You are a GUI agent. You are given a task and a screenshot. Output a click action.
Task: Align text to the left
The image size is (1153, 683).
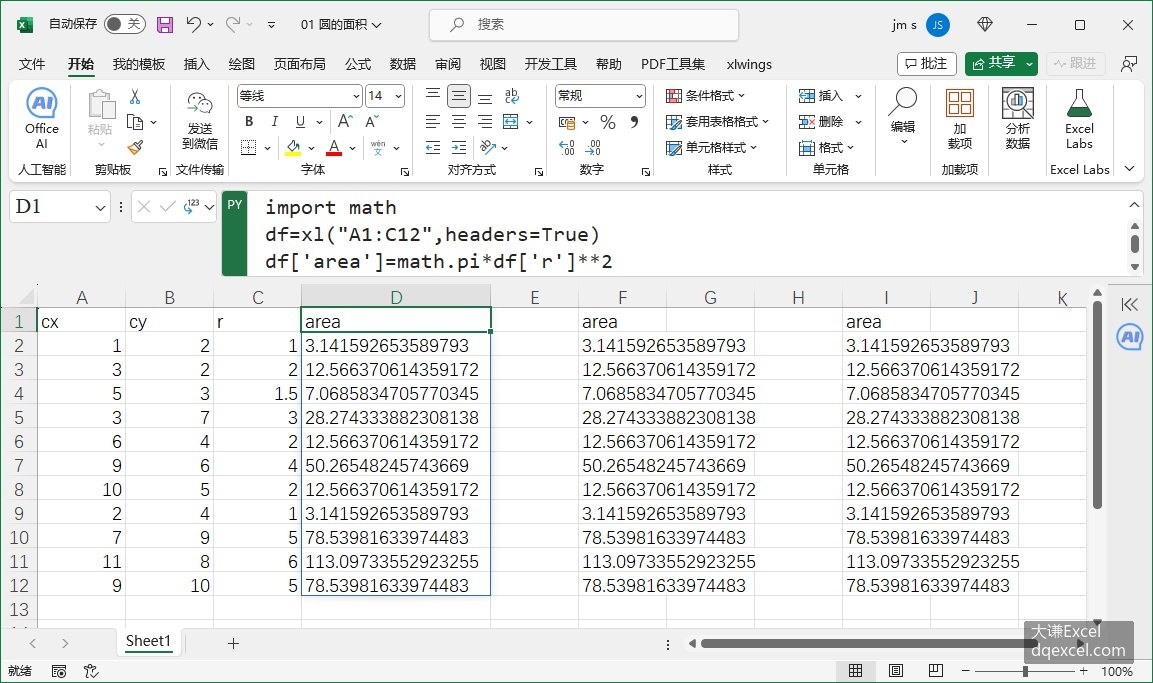pos(433,121)
